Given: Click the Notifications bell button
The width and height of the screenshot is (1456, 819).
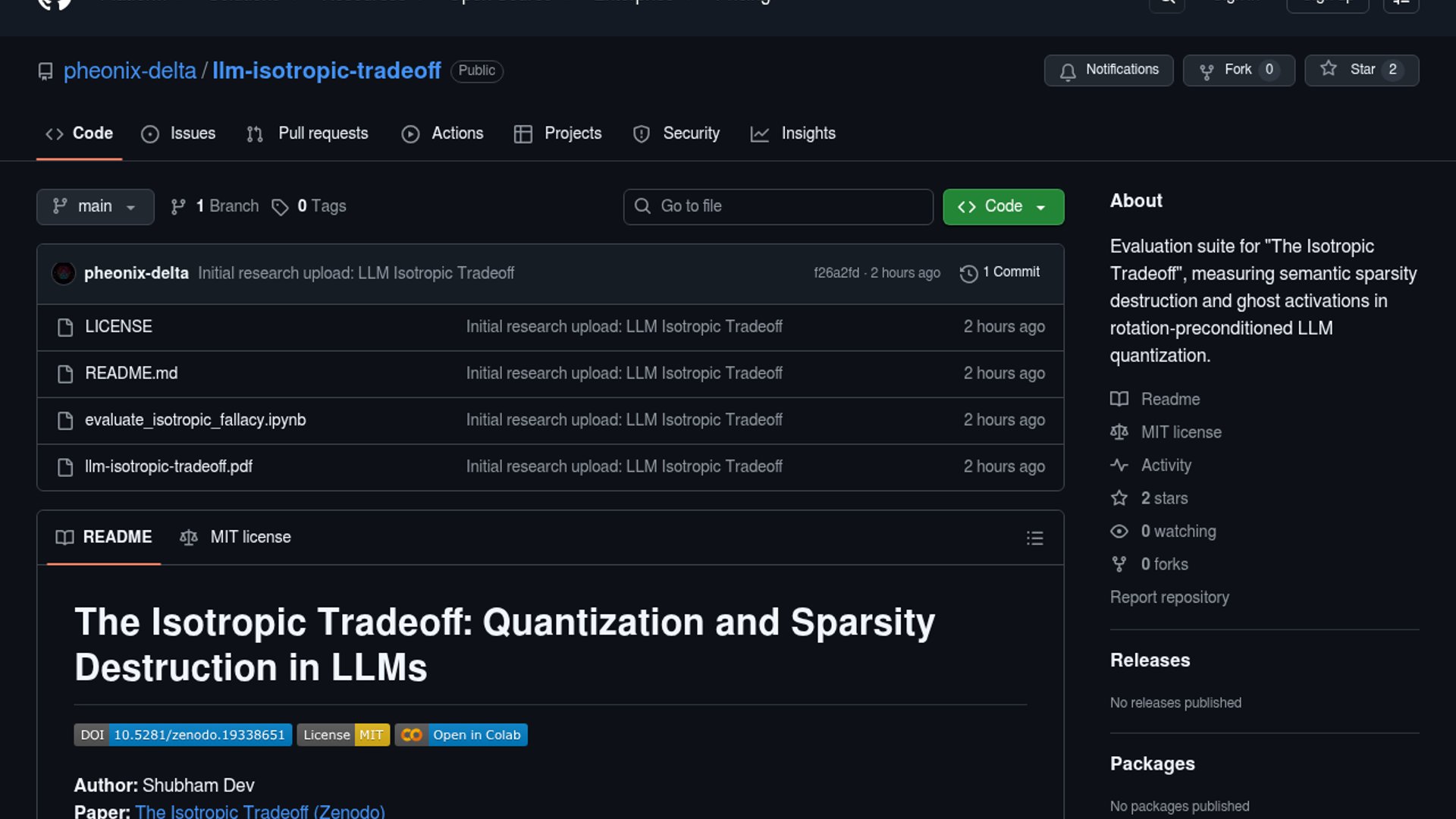Looking at the screenshot, I should pos(1108,70).
